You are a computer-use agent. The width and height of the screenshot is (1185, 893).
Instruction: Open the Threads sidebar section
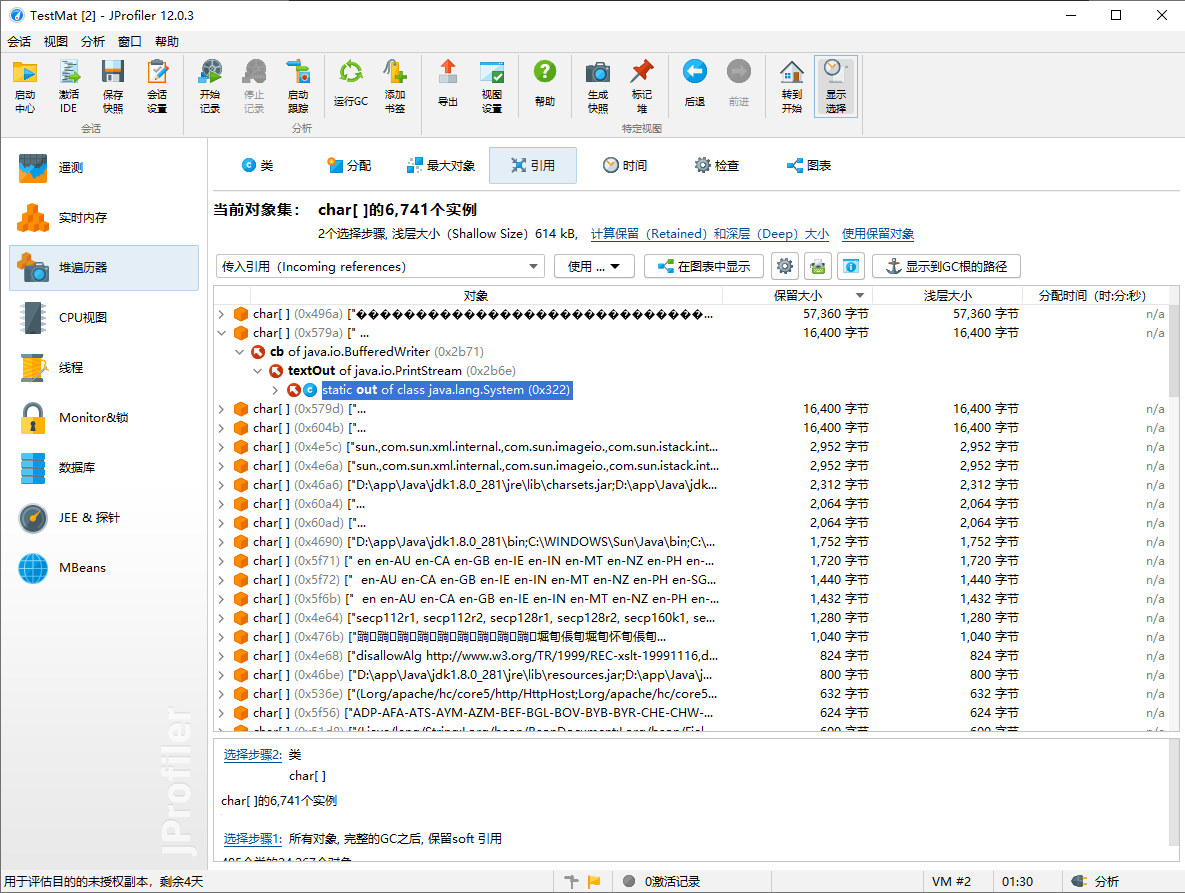tap(104, 367)
